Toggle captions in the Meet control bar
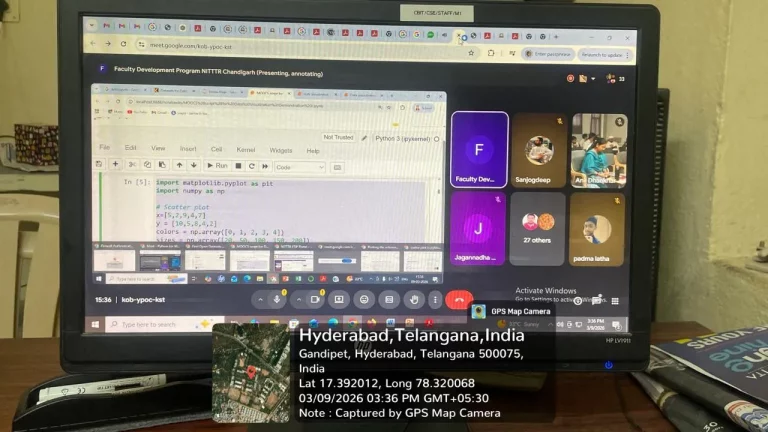The width and height of the screenshot is (768, 432). point(389,299)
